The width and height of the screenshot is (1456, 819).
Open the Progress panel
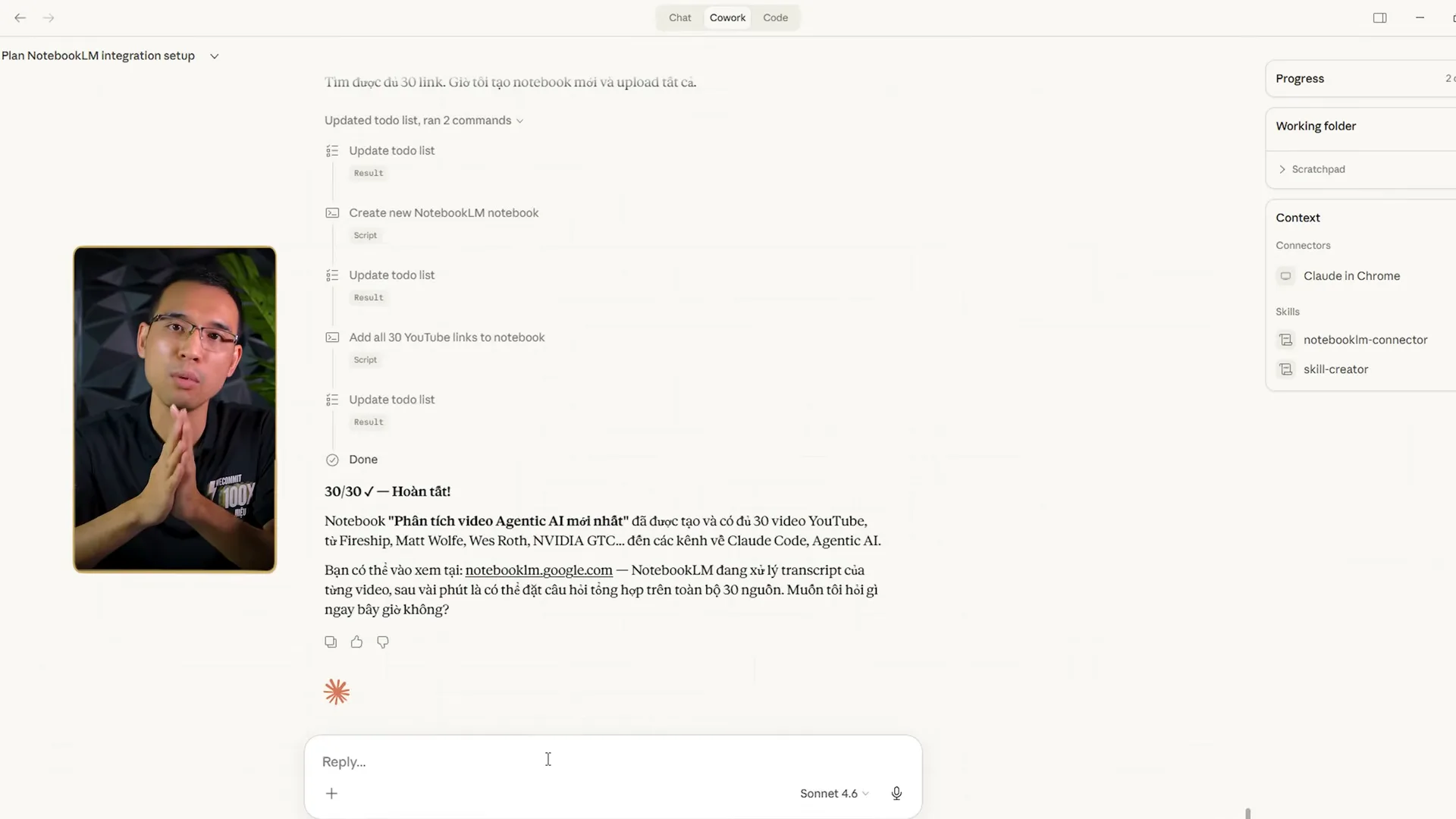coord(1361,79)
